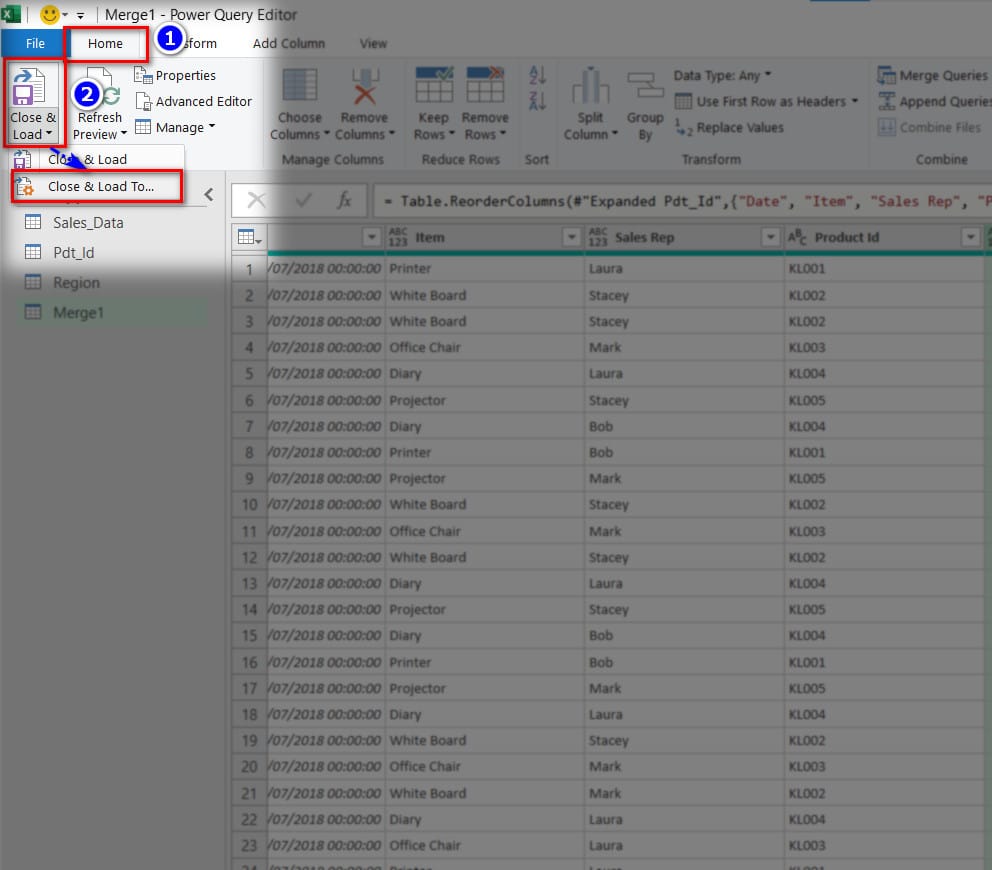992x870 pixels.
Task: Select the Sales_Data query in the list
Action: pyautogui.click(x=88, y=222)
